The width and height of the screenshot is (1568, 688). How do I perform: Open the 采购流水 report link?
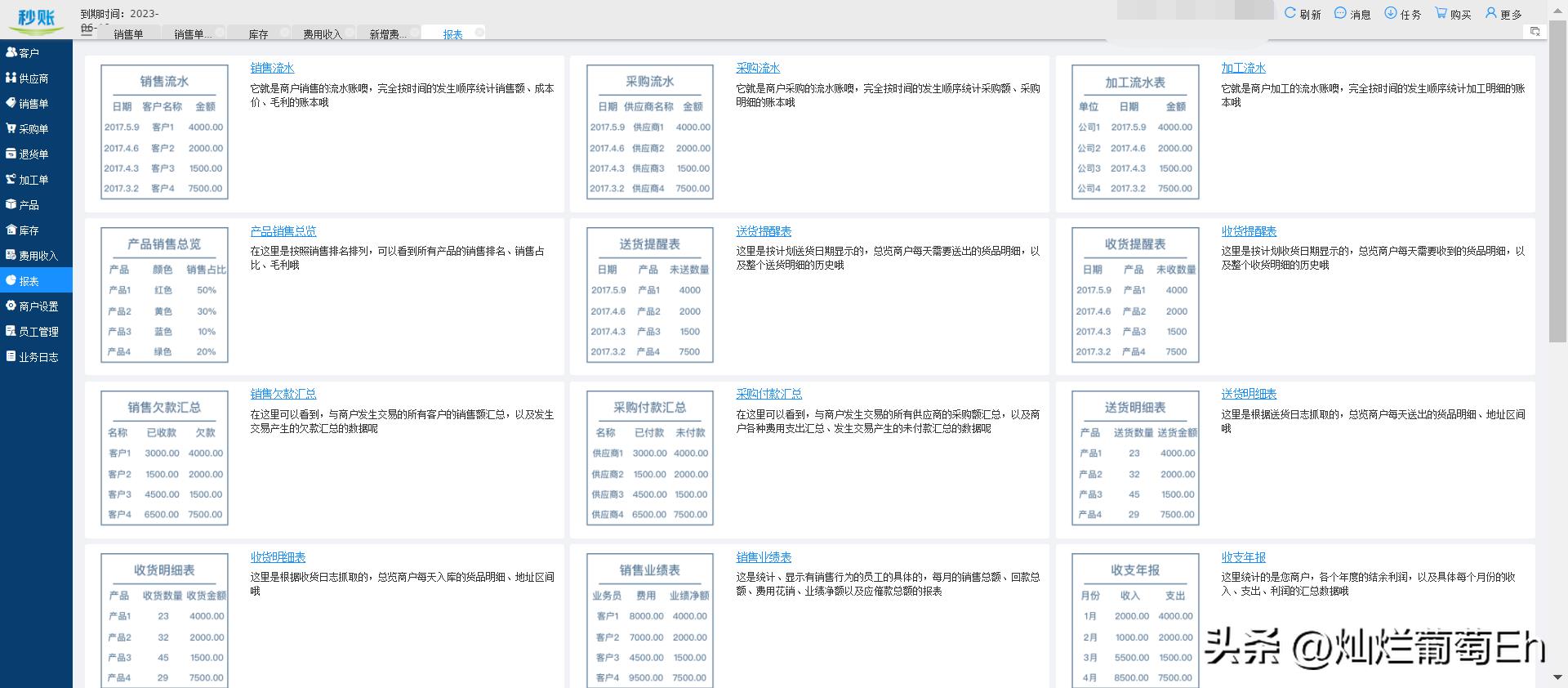tap(758, 69)
